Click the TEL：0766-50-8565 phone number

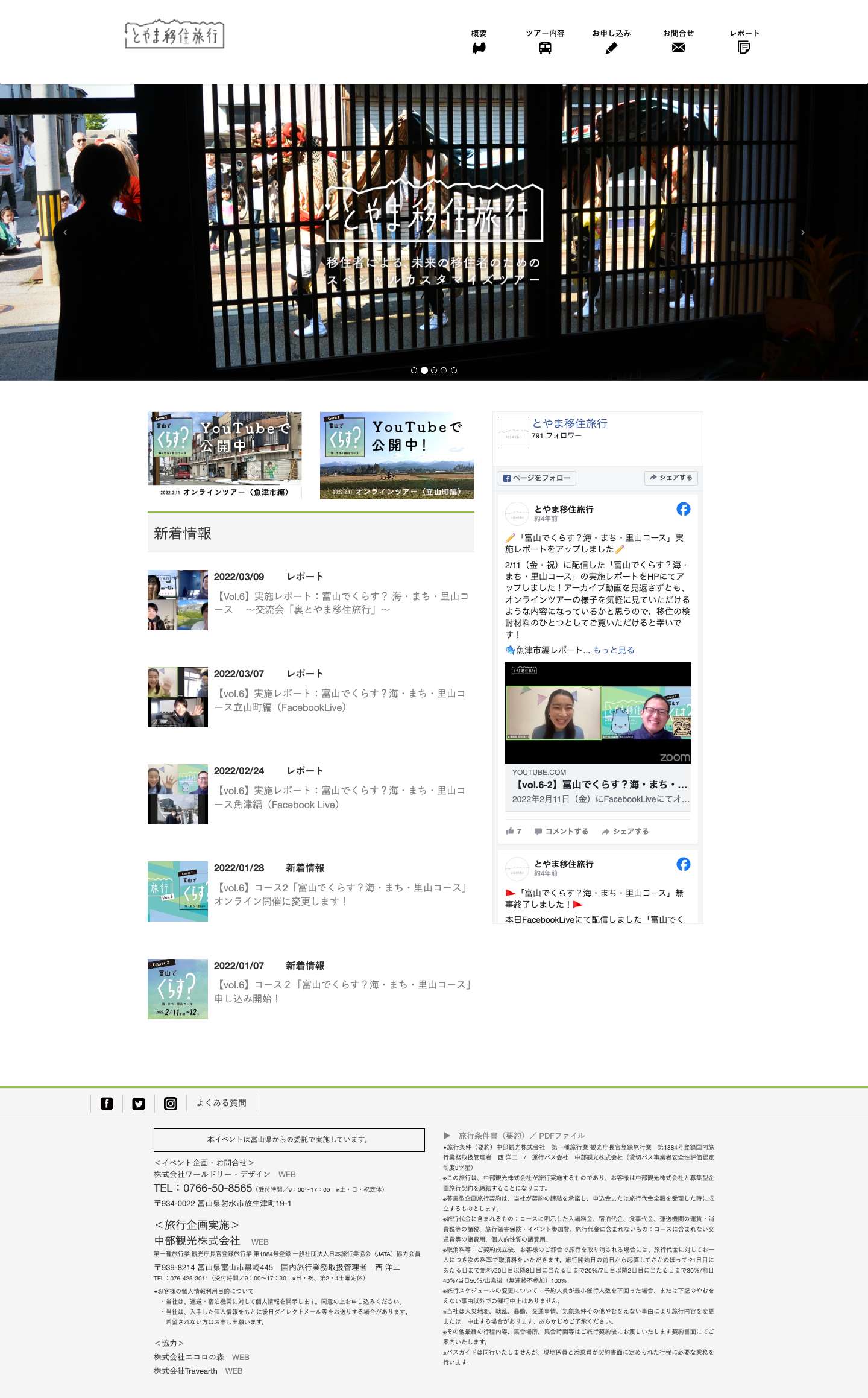point(203,1188)
